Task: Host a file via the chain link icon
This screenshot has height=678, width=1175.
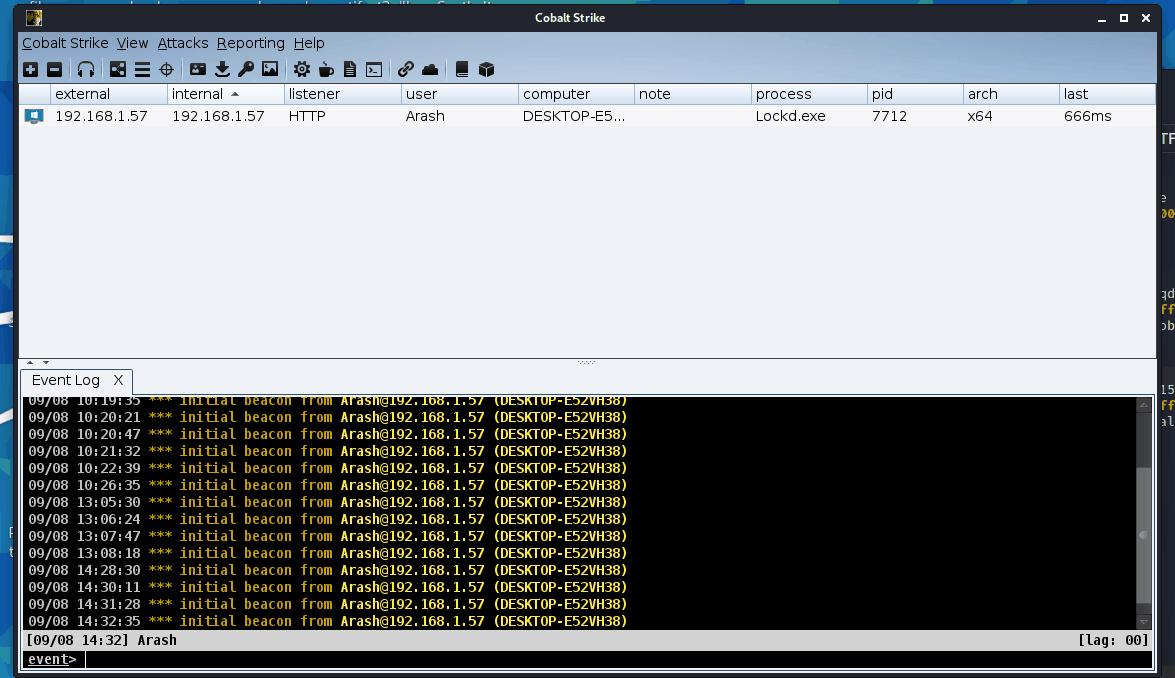Action: click(405, 70)
